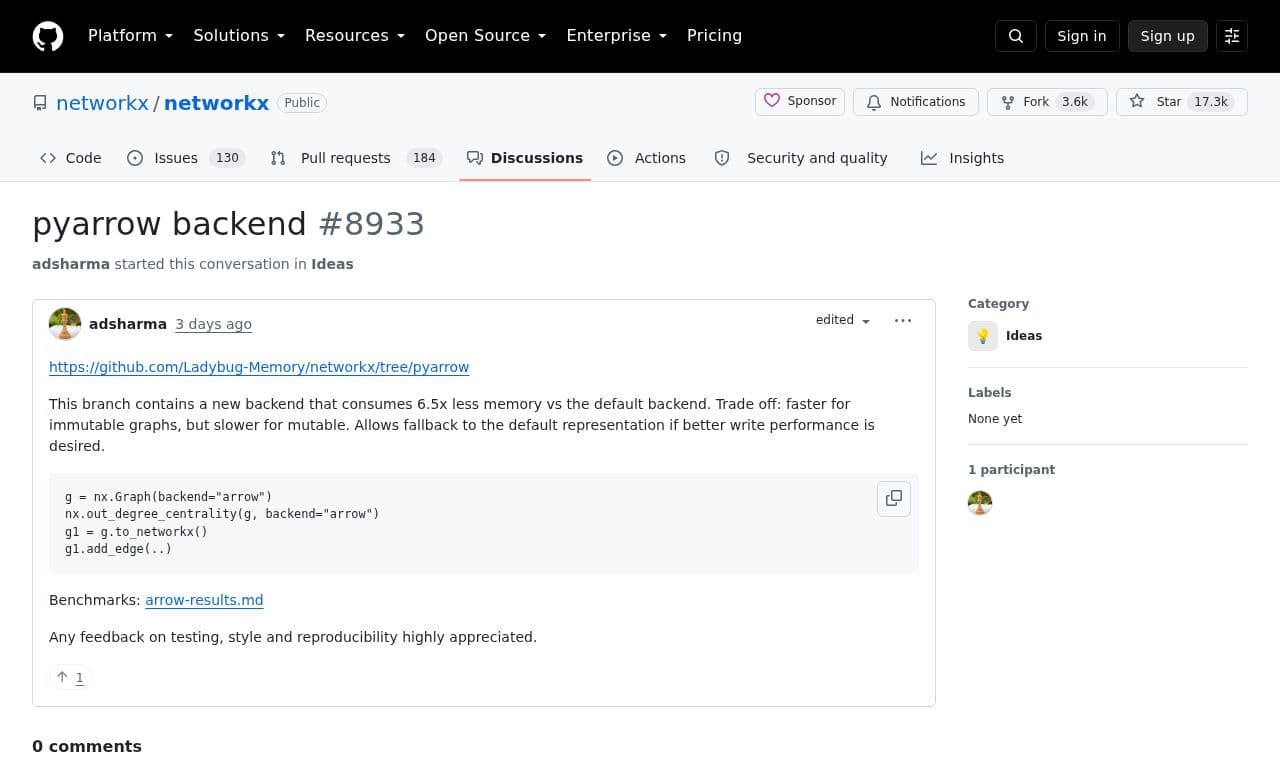
Task: Switch to the Code tab
Action: click(x=70, y=158)
